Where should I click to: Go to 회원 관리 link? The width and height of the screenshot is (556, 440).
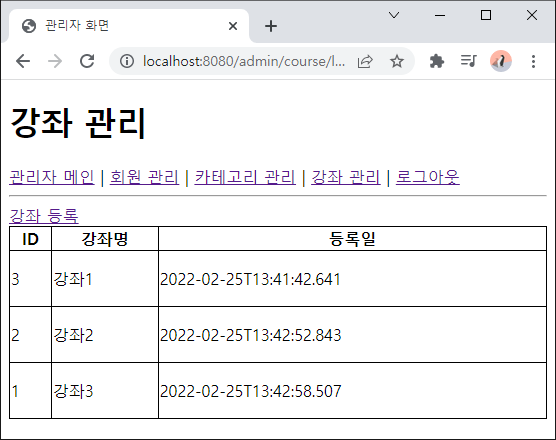click(x=144, y=177)
